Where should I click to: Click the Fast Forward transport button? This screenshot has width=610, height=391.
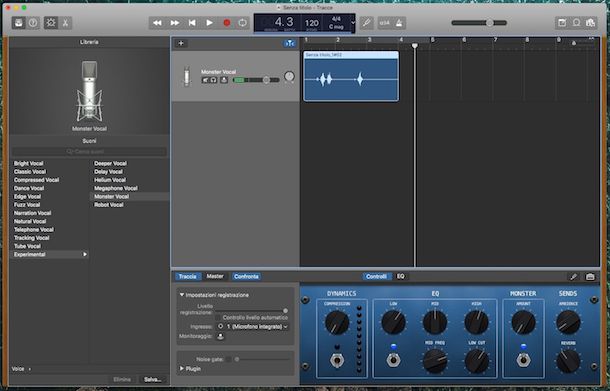pyautogui.click(x=175, y=23)
